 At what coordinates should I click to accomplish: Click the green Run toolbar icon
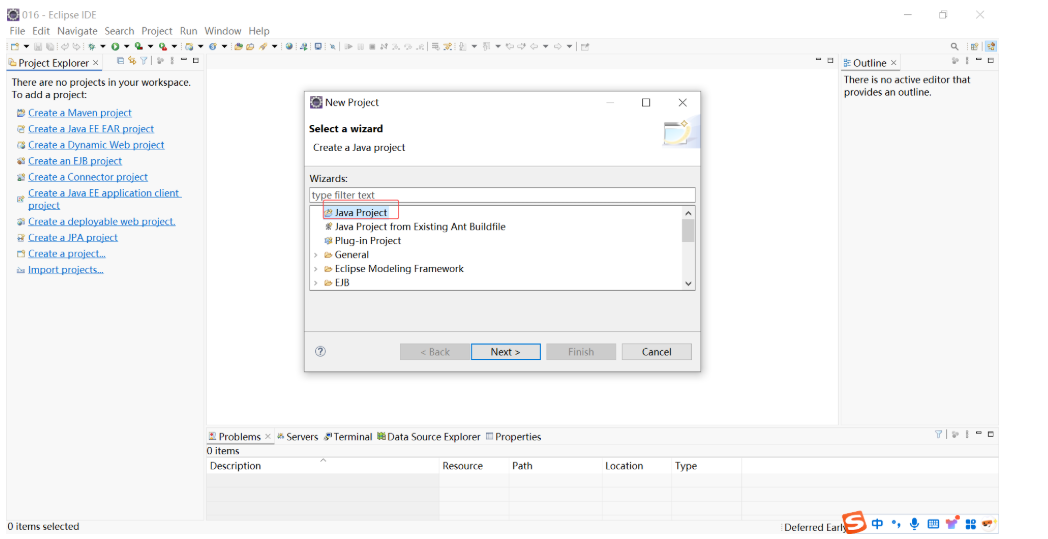point(115,47)
